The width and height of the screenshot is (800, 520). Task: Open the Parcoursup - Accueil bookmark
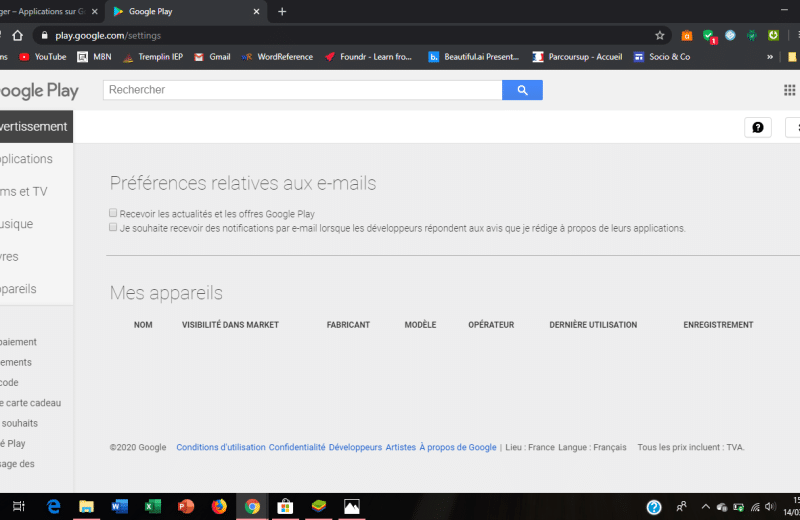tap(577, 57)
